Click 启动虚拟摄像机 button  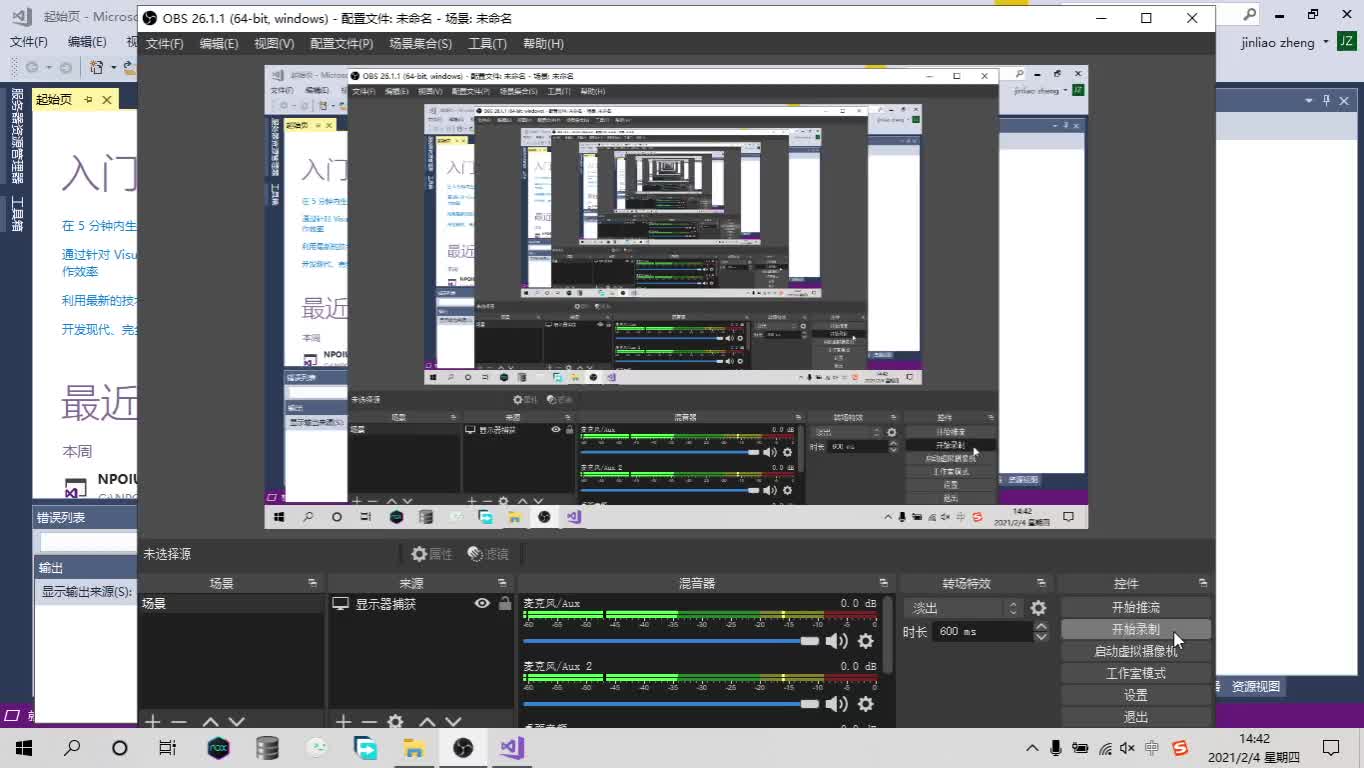[1136, 651]
